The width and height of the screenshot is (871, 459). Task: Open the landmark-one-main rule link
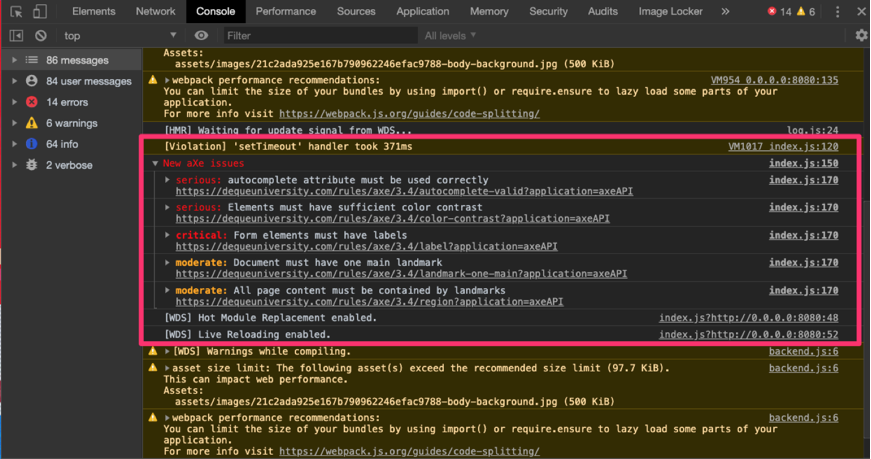(x=401, y=273)
